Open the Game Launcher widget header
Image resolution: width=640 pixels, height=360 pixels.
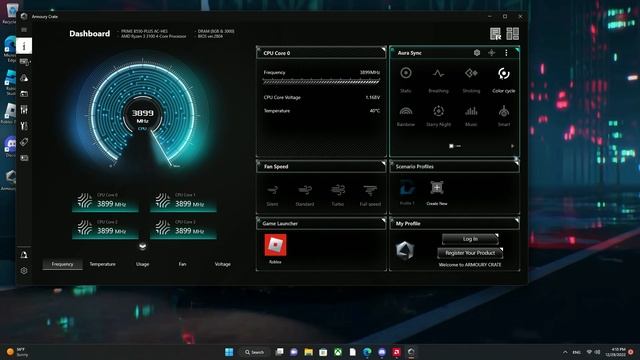pos(321,224)
